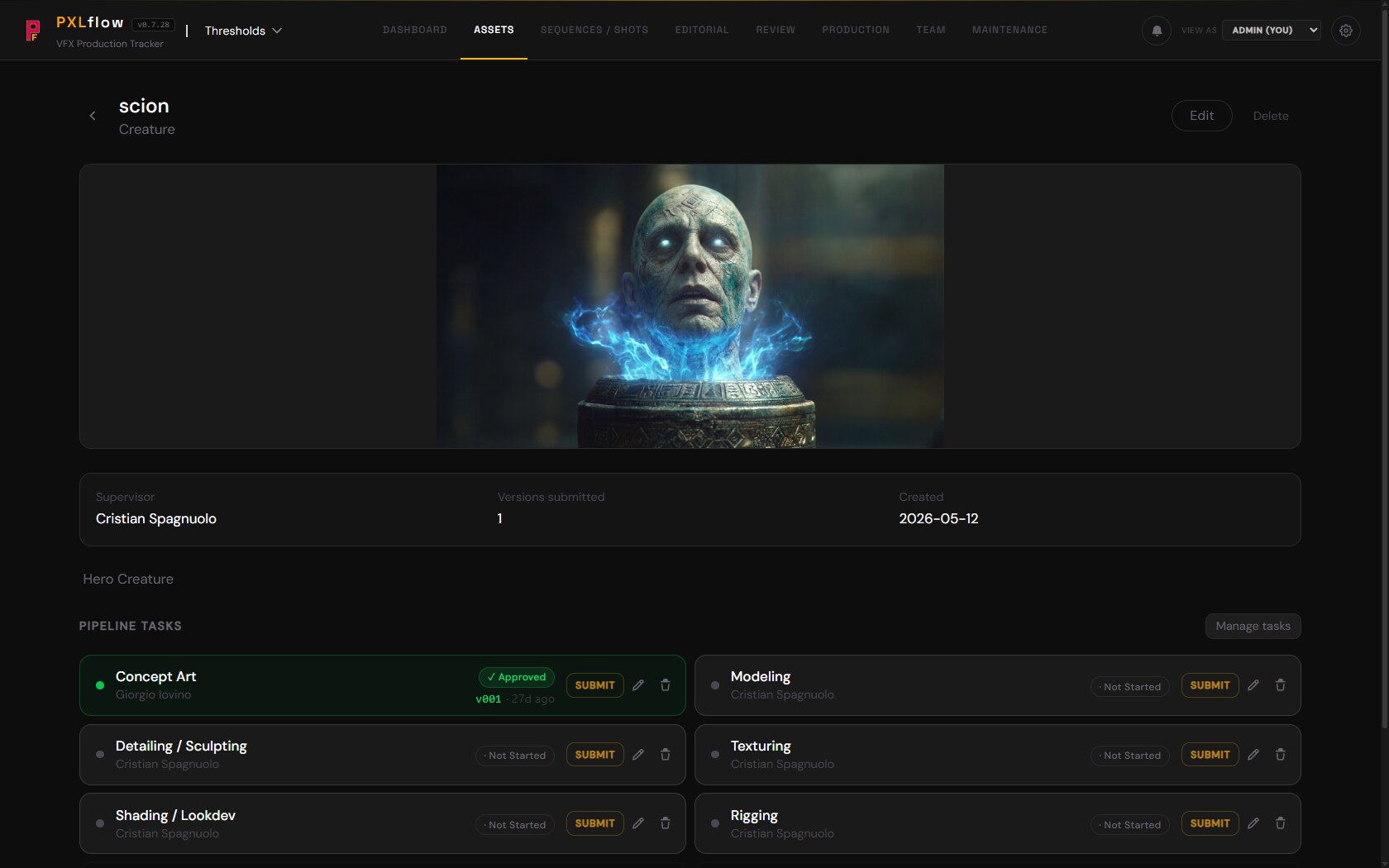Delete the Rigging task
The height and width of the screenshot is (868, 1389).
tap(1281, 823)
